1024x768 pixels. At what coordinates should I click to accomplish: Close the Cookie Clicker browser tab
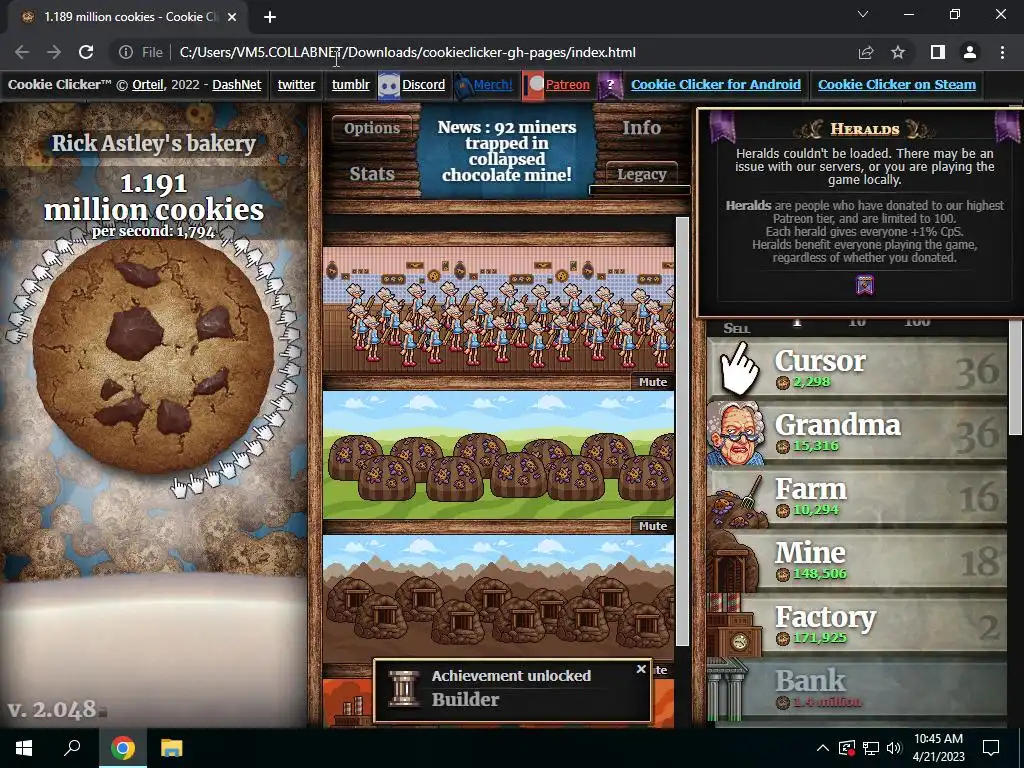232,17
